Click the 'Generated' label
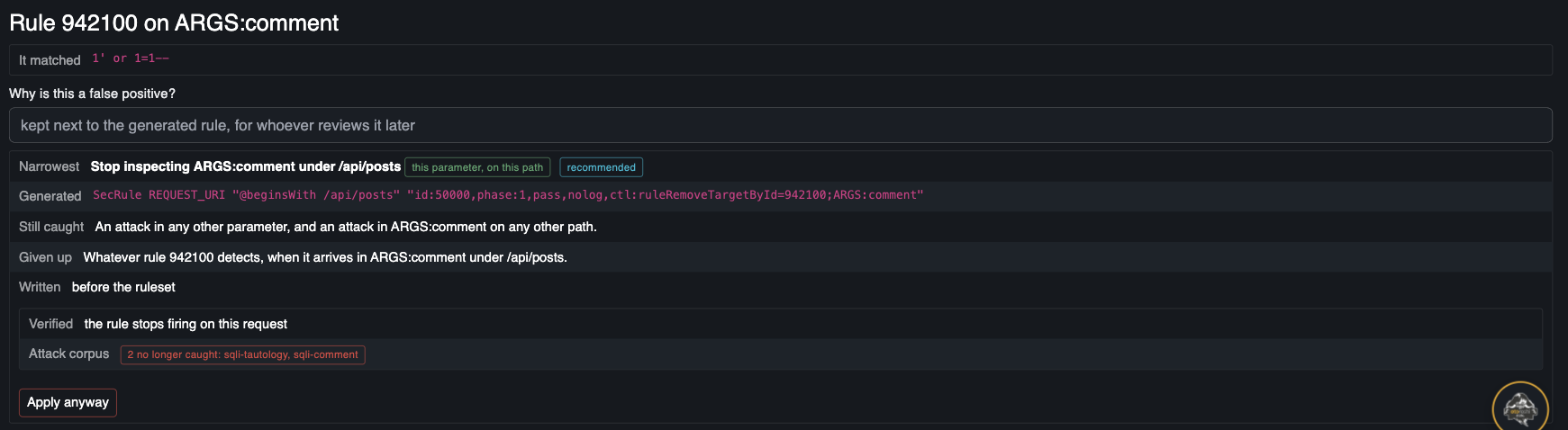 coord(50,197)
